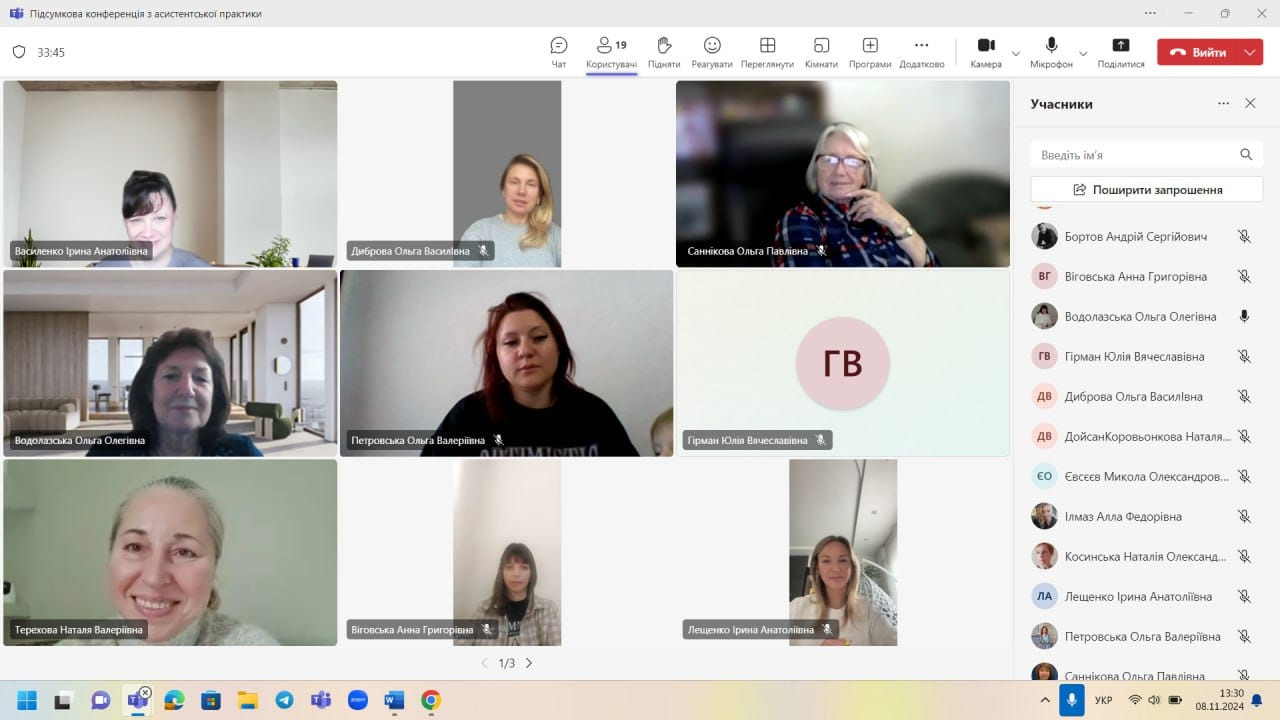Select Василенко Ірина Анатоліївна's video tile
This screenshot has height=720, width=1280.
[x=170, y=174]
